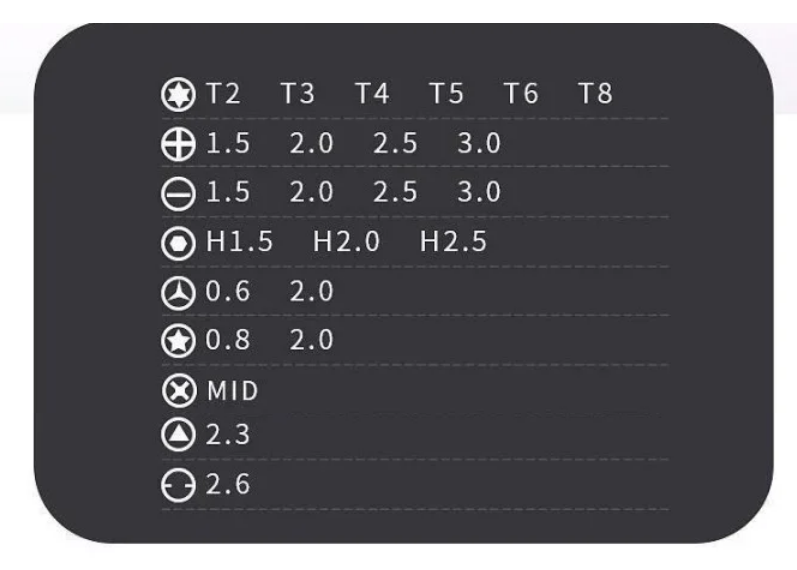Click the U-shaped spanner bit icon
The height and width of the screenshot is (570, 797).
point(178,486)
